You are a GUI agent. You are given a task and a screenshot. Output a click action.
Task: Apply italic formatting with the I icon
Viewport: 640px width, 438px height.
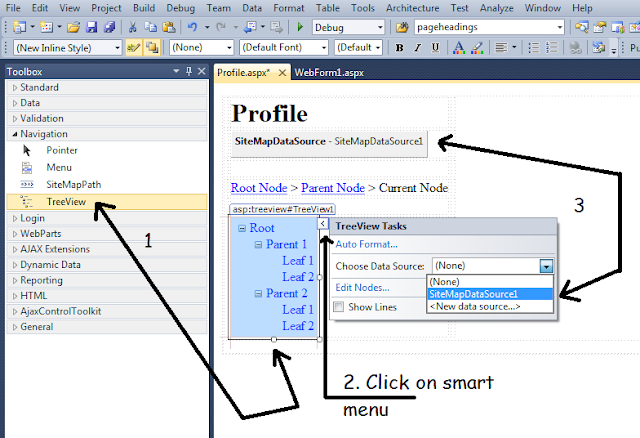(x=417, y=48)
